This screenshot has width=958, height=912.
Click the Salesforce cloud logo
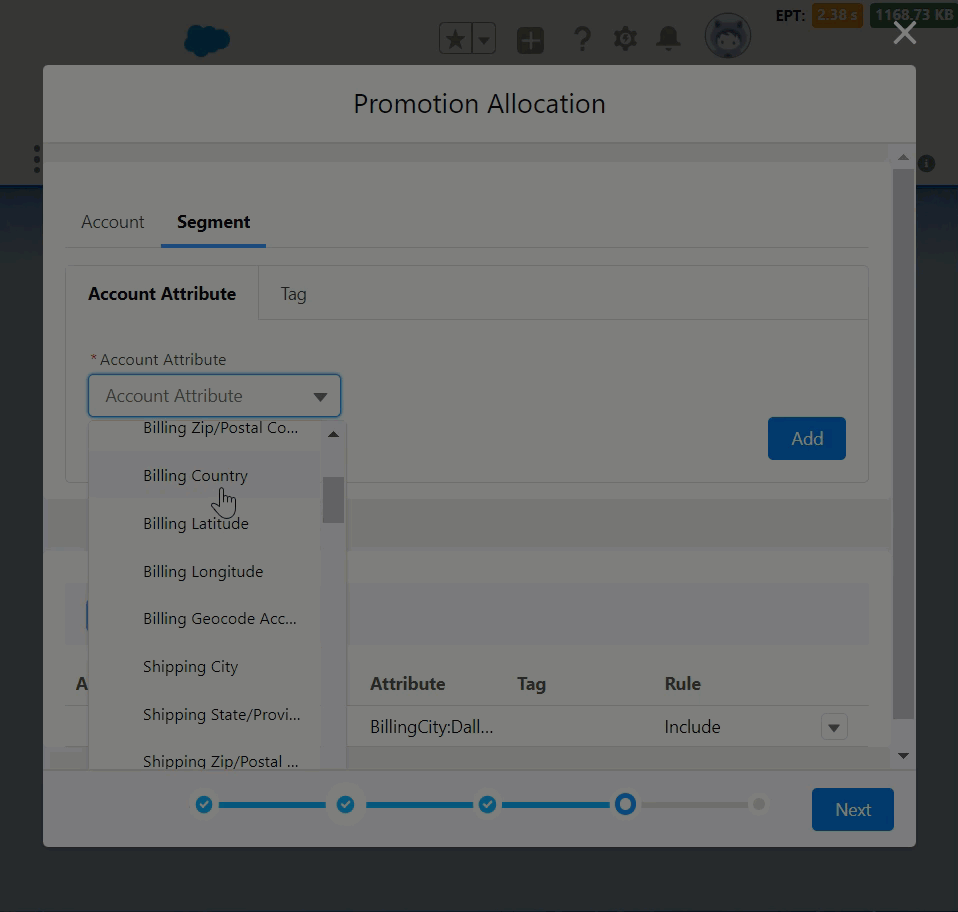click(x=207, y=40)
